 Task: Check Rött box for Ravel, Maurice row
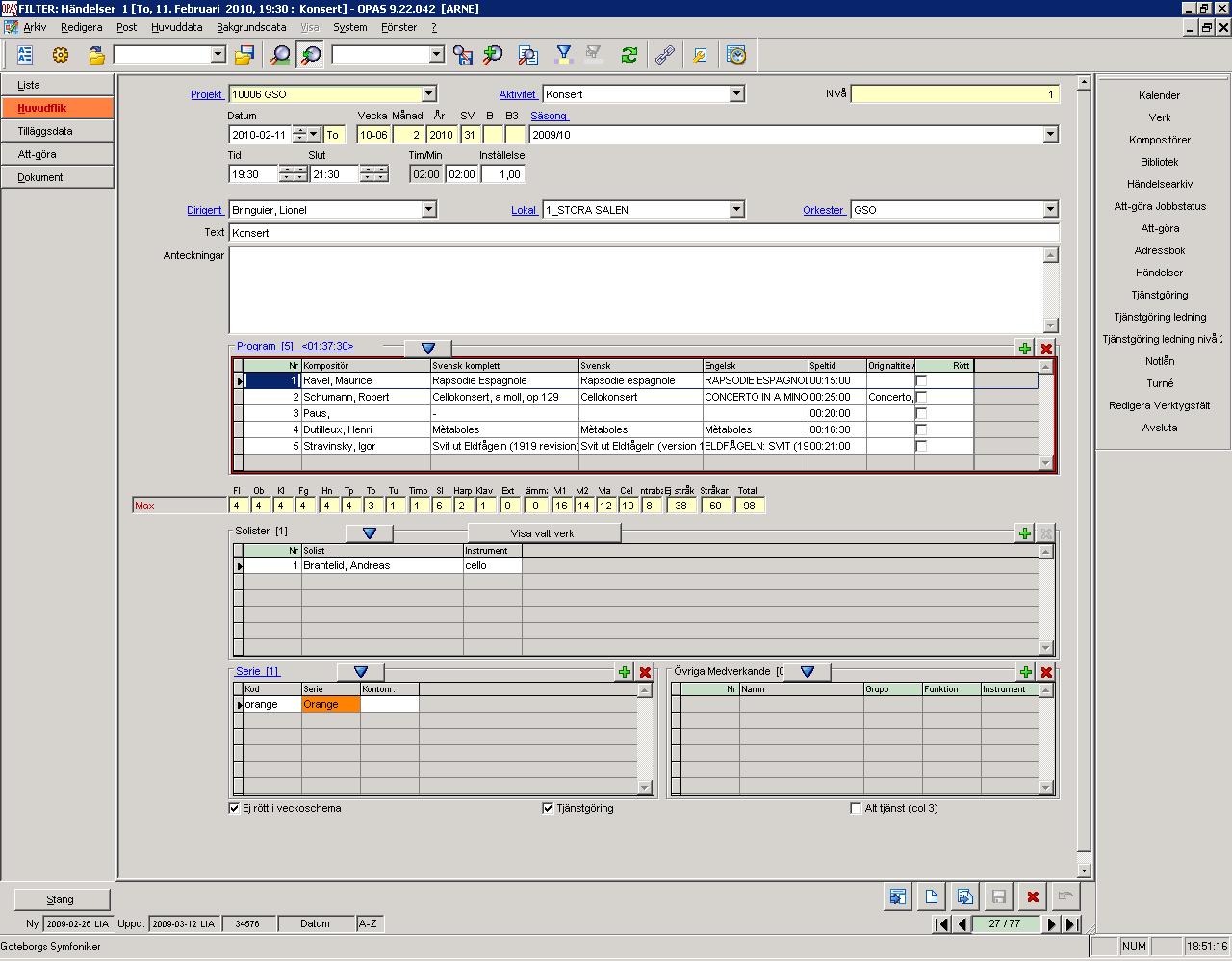921,381
